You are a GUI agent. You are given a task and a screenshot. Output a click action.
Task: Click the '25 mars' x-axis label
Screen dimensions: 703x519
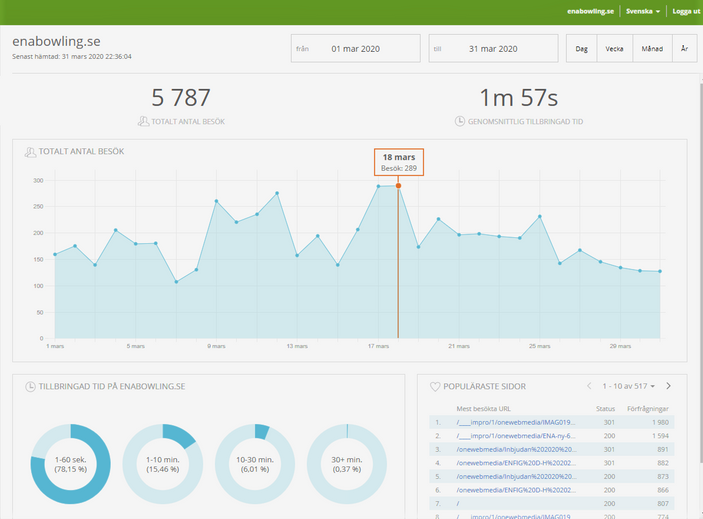(x=539, y=346)
